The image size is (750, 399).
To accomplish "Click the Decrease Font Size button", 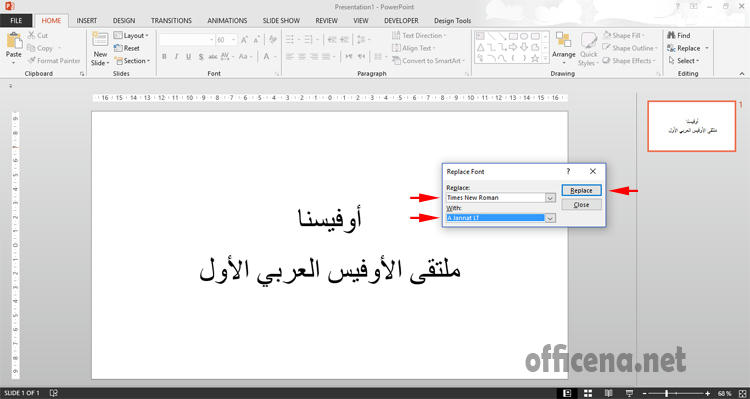I will coord(257,40).
